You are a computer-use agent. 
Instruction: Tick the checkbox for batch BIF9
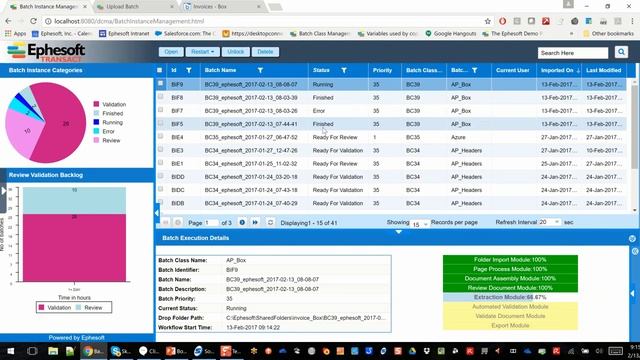pyautogui.click(x=160, y=83)
